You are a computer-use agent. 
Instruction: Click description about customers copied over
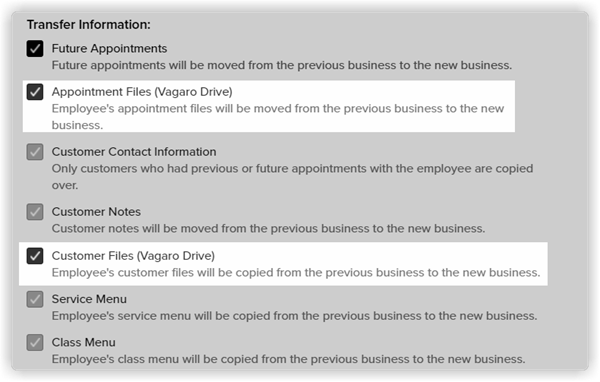pos(292,177)
